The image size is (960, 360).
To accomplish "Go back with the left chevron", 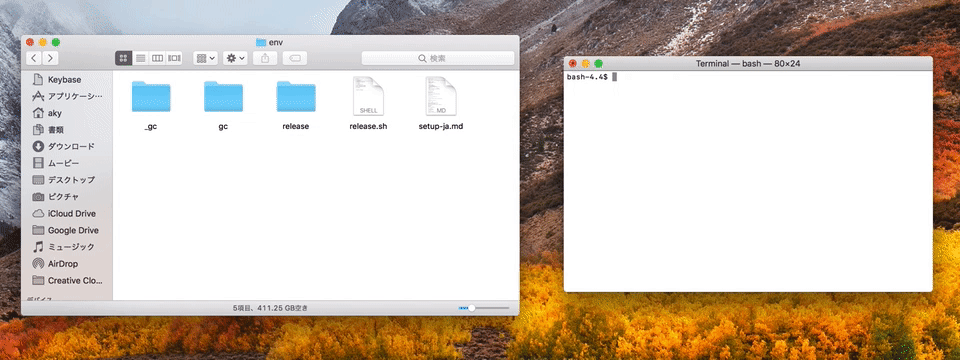I will (34, 58).
